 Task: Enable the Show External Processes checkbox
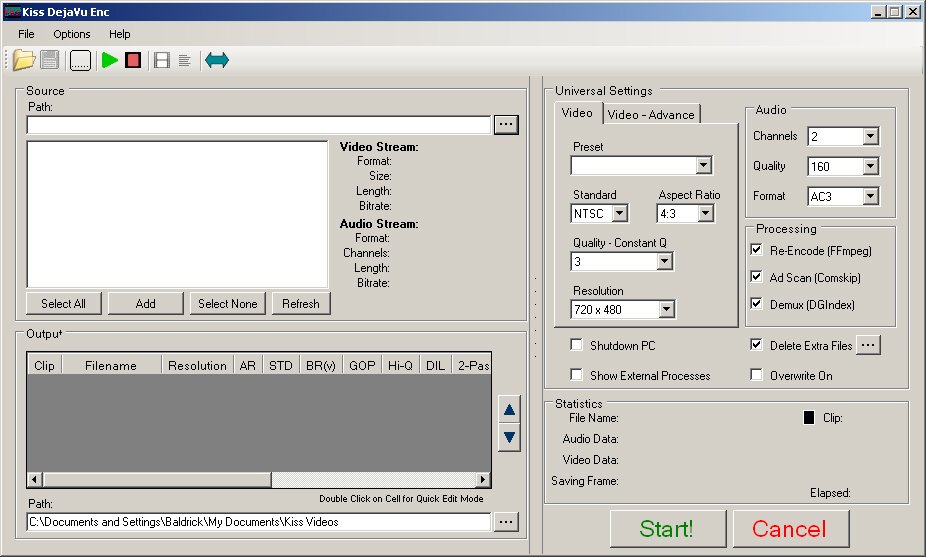pyautogui.click(x=576, y=374)
